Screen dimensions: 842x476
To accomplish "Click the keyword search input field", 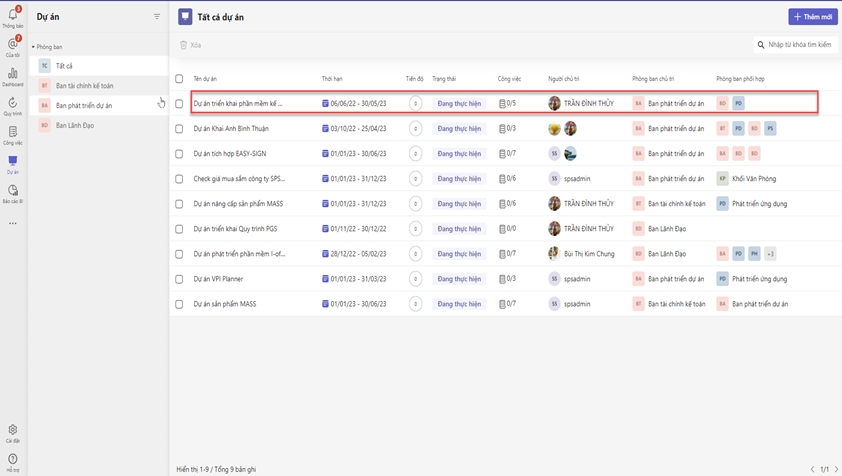I will (798, 45).
